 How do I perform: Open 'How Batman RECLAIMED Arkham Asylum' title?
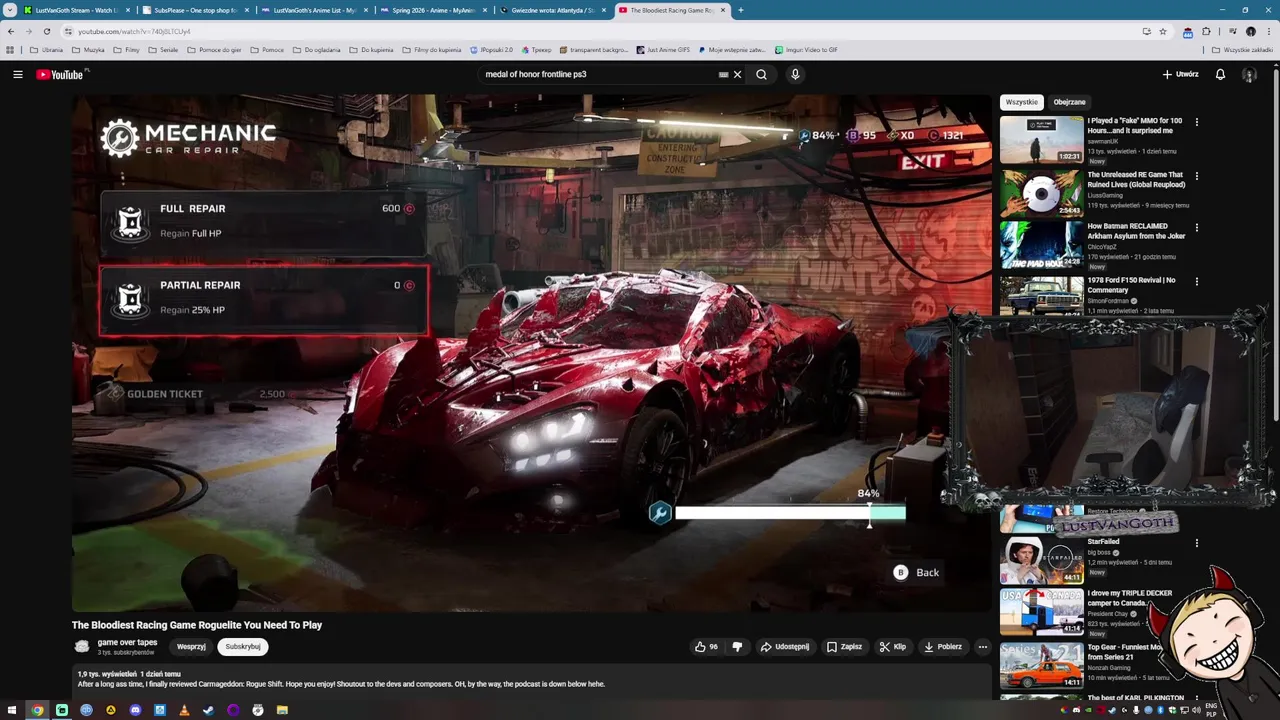pos(1136,231)
